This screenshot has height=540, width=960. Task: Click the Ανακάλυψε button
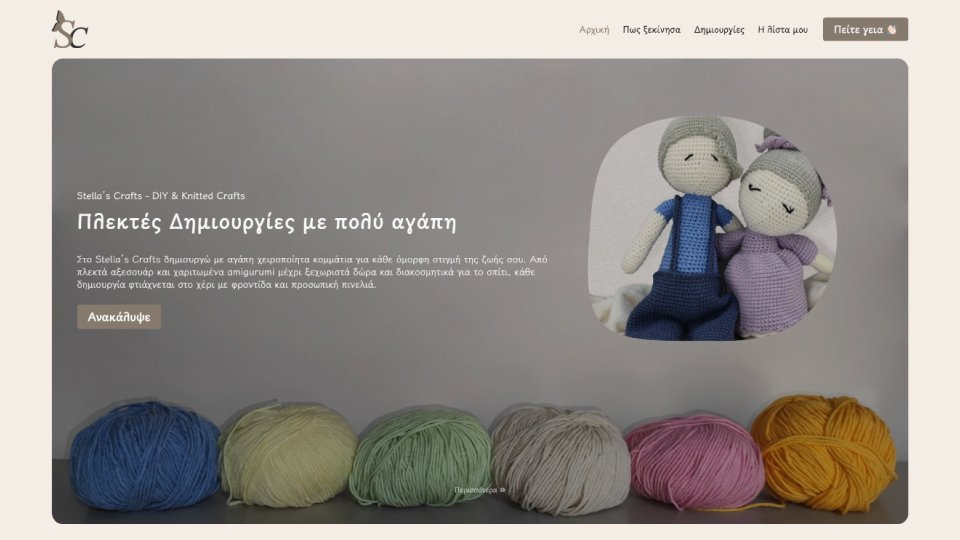tap(119, 317)
